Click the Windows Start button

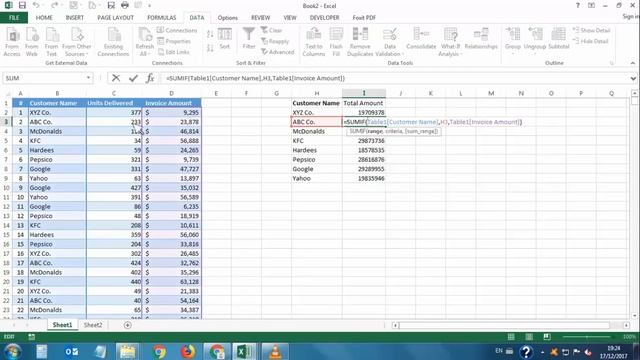coord(13,351)
